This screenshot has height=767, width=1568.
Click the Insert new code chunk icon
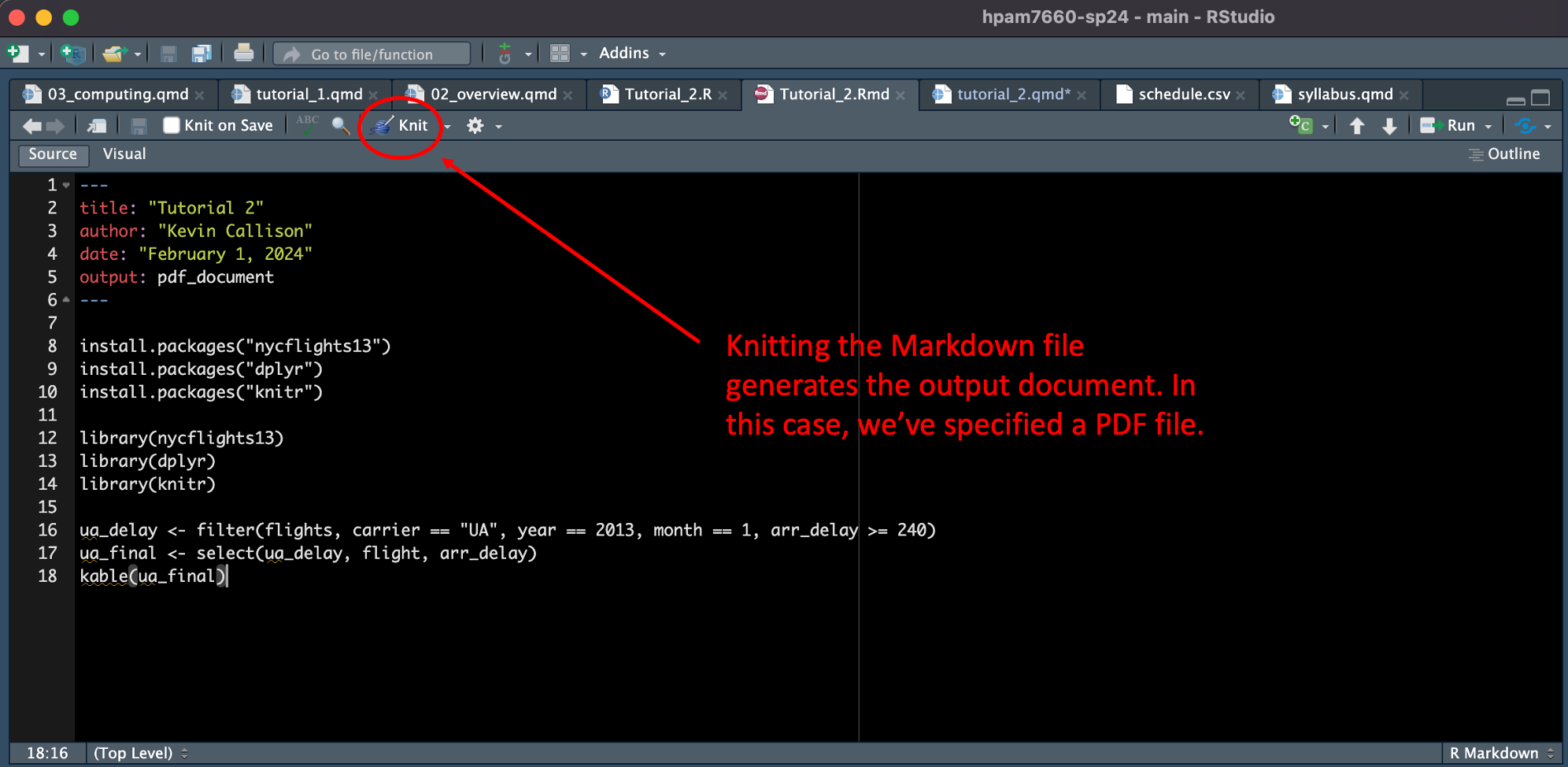click(x=1300, y=125)
